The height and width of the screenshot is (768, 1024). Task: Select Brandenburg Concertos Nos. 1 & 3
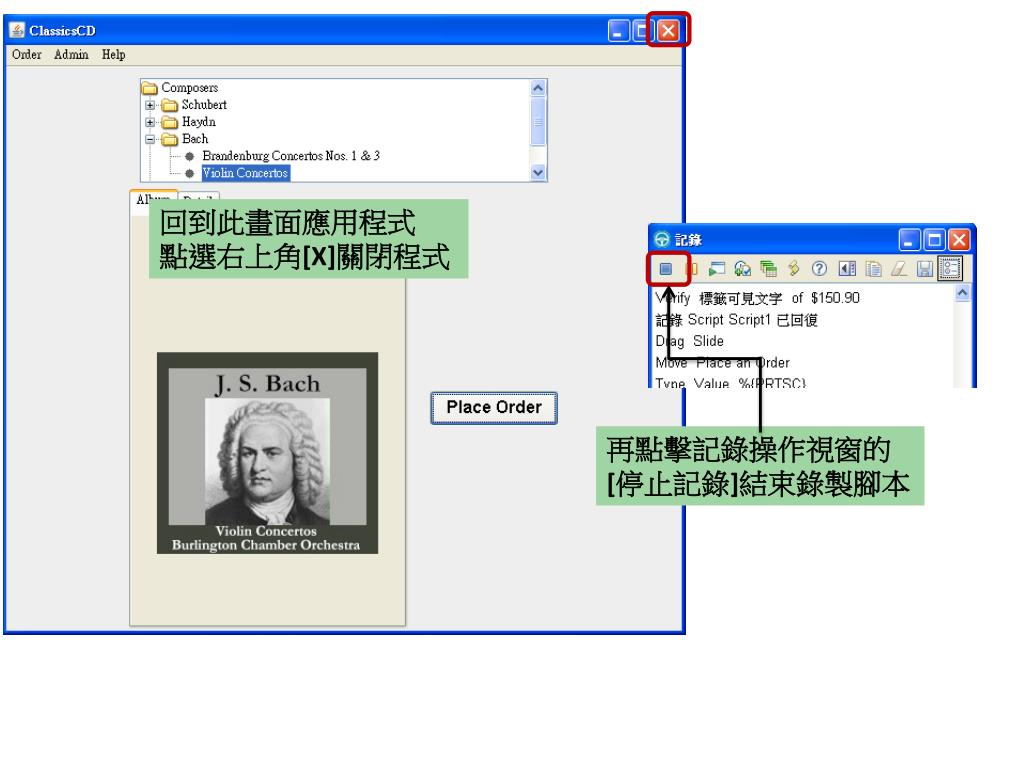click(x=291, y=155)
